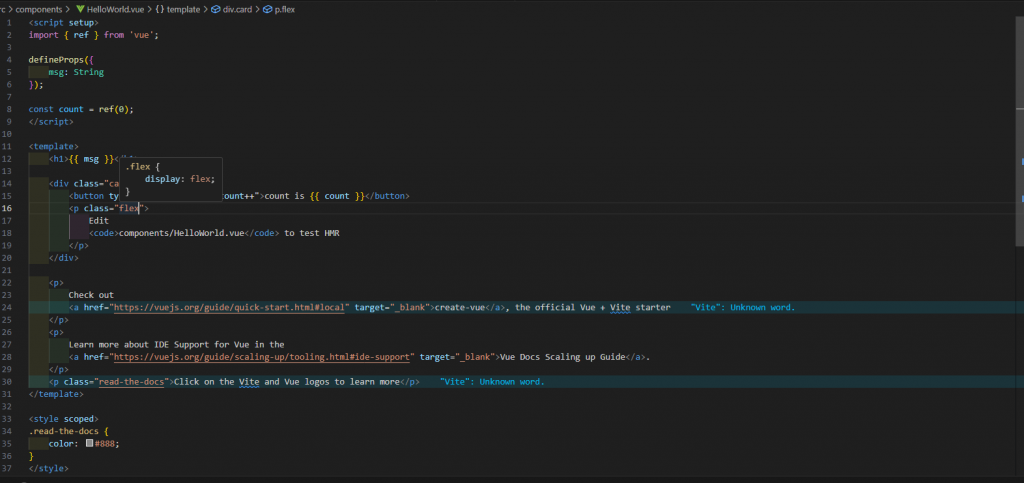Click the '<style scoped>' tag
Viewport: 1024px width, 483px height.
(63, 419)
